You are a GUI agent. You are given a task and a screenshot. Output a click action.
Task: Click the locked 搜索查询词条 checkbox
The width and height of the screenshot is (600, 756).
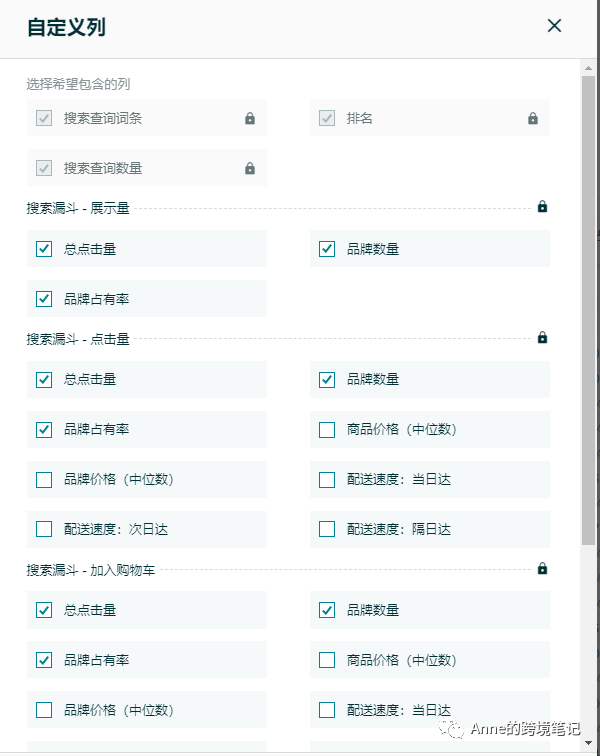[44, 118]
